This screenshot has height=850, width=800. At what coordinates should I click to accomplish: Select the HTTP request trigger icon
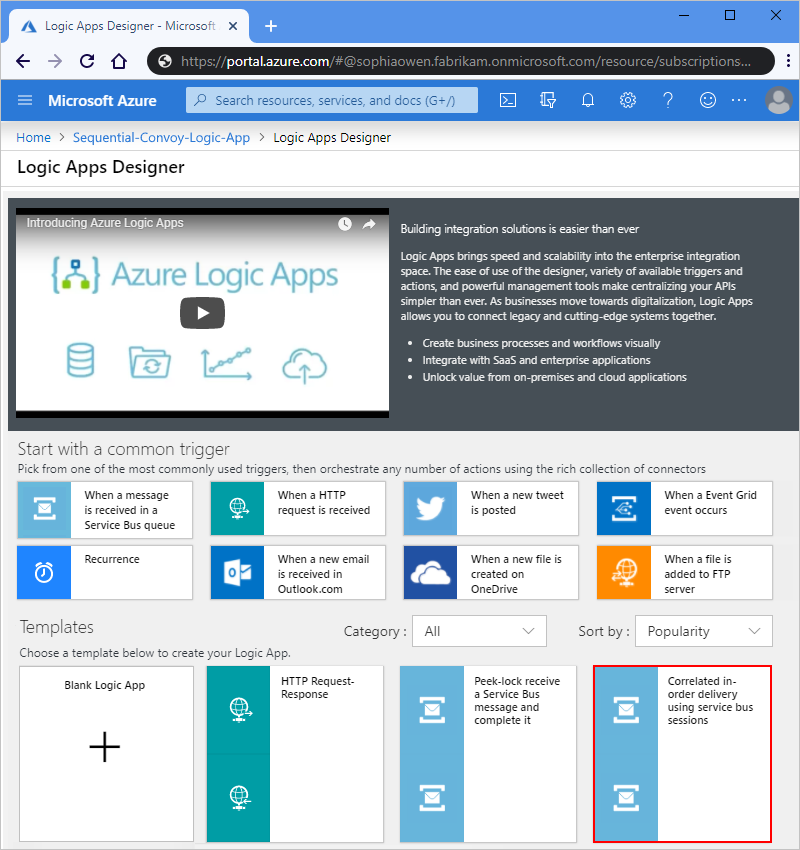pyautogui.click(x=237, y=509)
